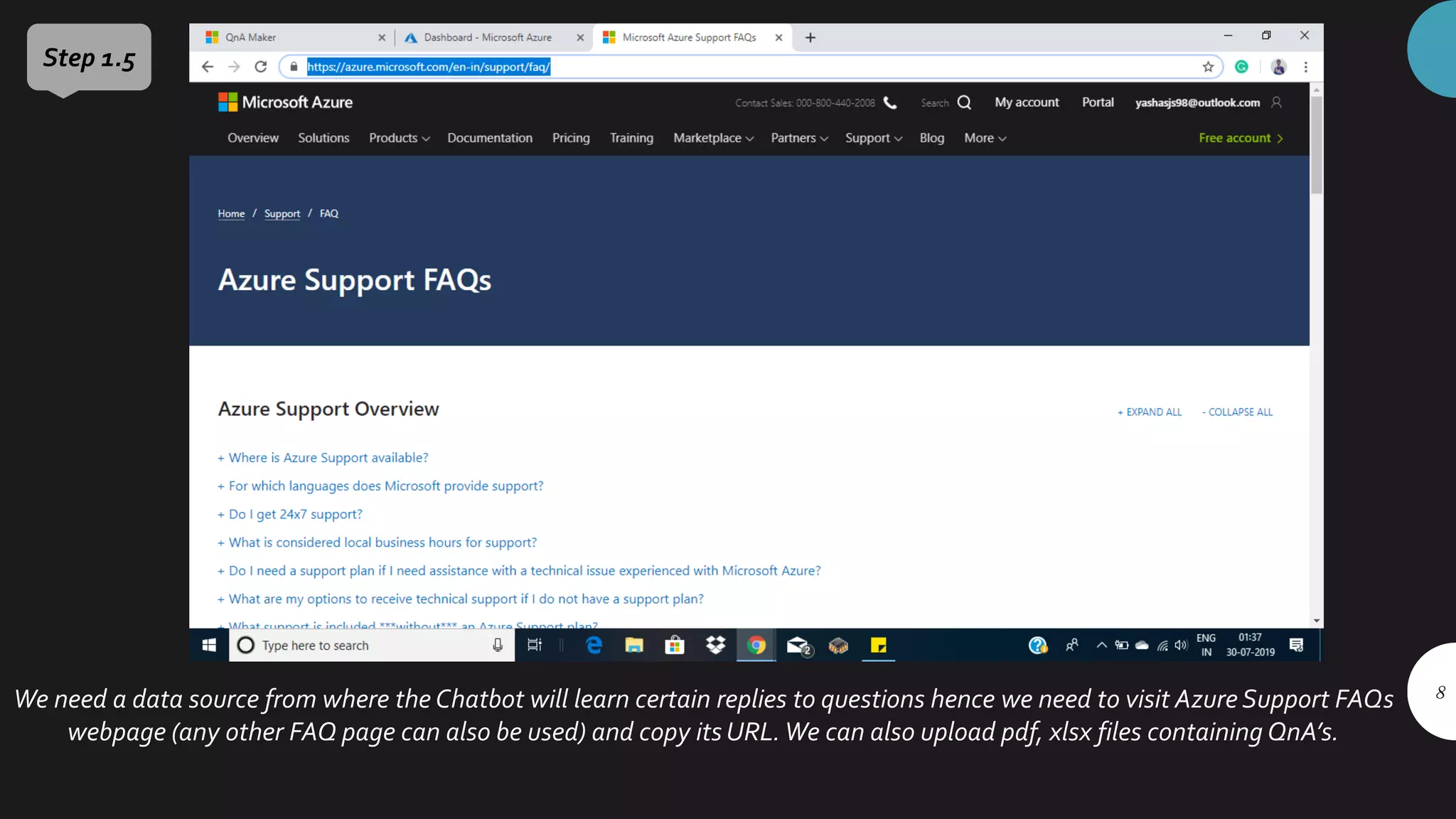
Task: Expand 'Do I get 24x7 support?'
Action: (290, 514)
